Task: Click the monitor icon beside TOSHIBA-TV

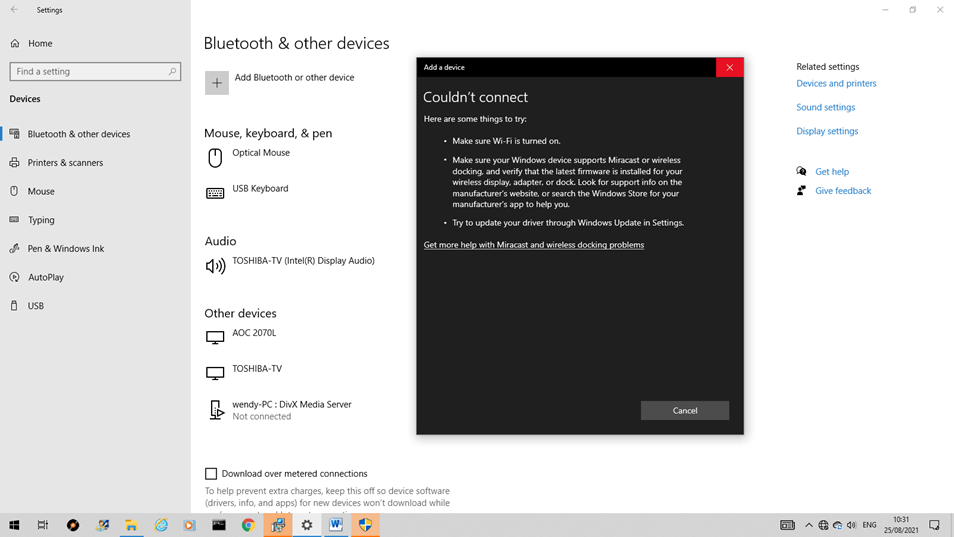Action: coord(215,373)
